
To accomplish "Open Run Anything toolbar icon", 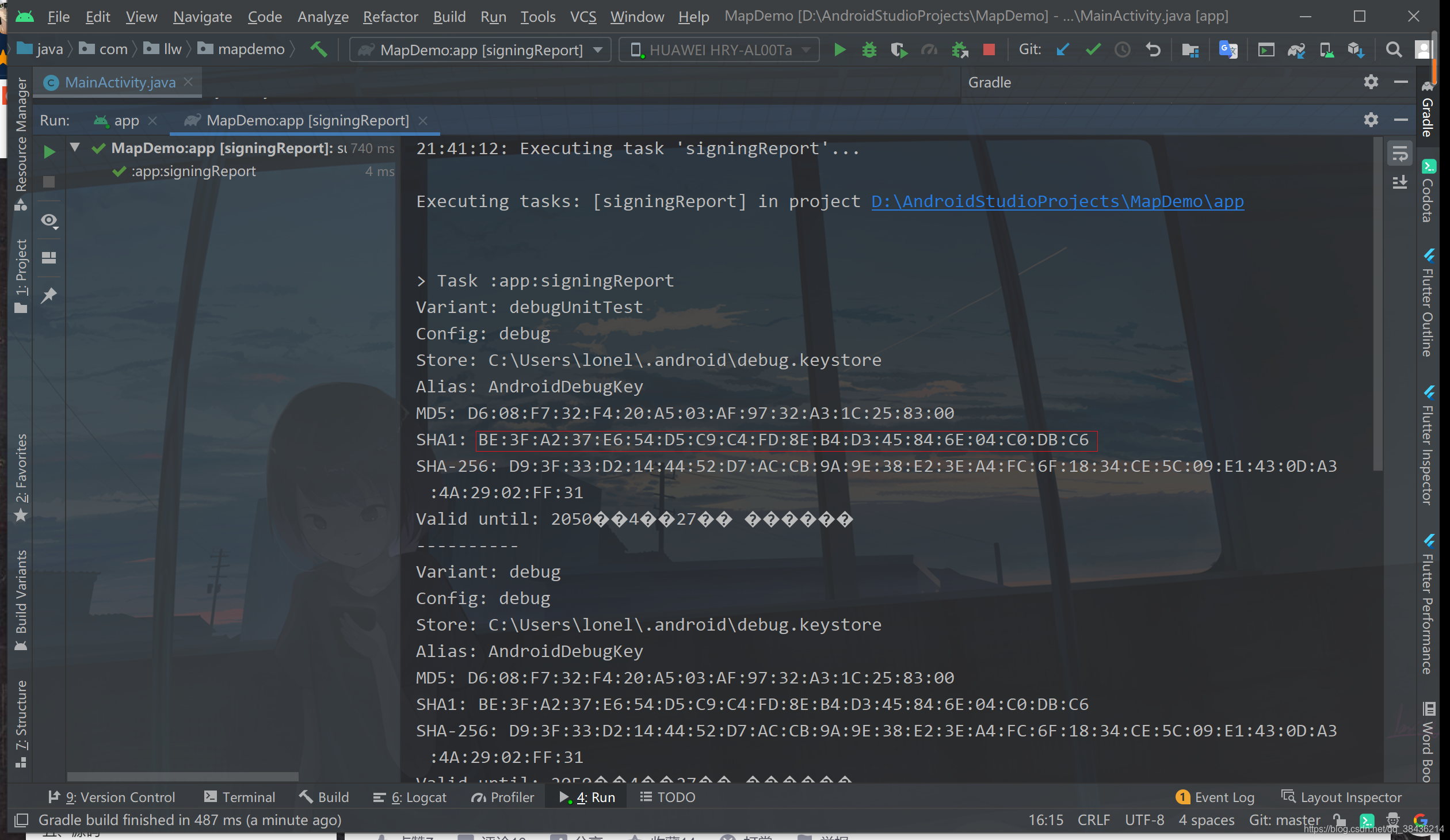I will pos(1266,50).
